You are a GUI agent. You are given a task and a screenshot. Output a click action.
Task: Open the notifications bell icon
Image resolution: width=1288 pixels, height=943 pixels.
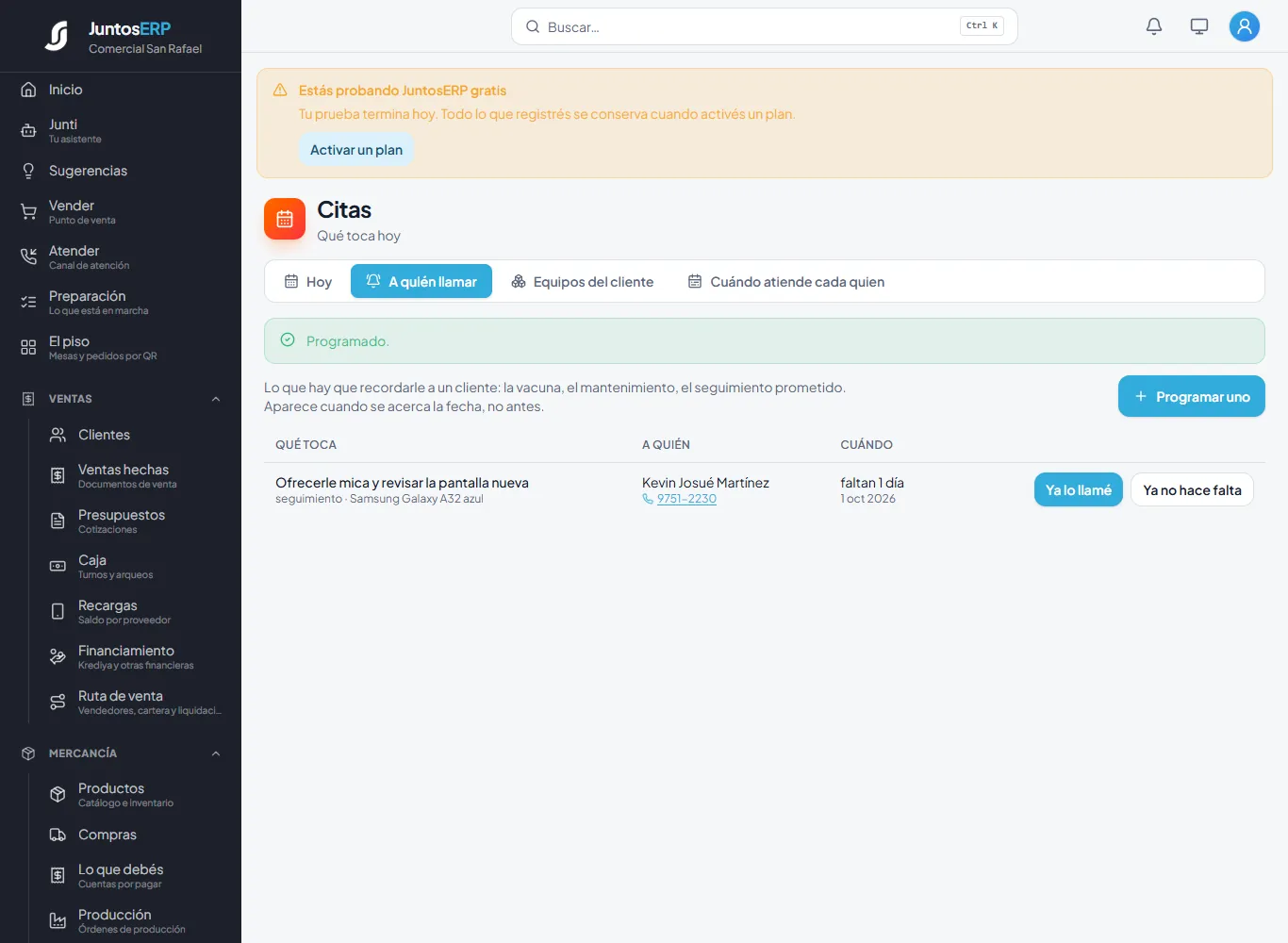click(x=1154, y=26)
